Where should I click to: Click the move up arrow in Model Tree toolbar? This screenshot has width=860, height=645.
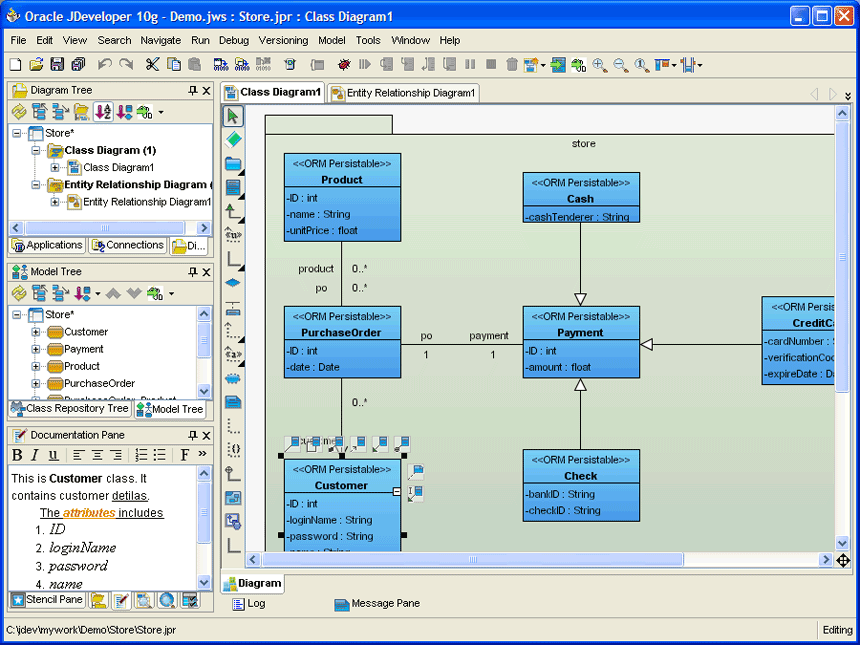[x=113, y=293]
